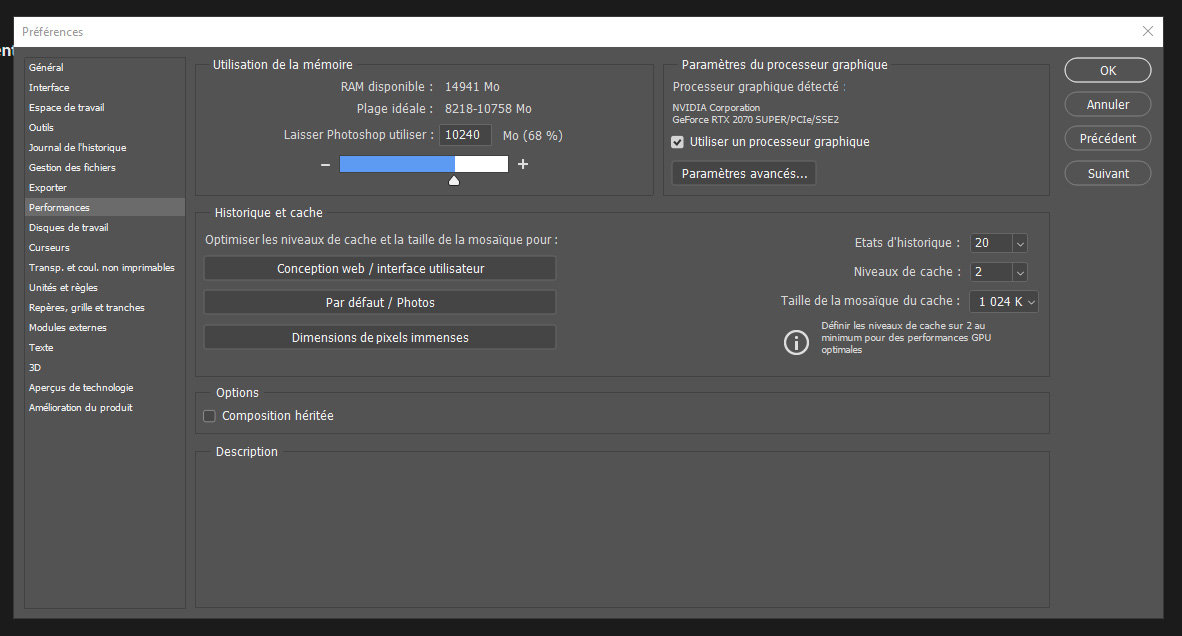Click the 'Laisser Photoshop utiliser' memory field
Screen dimensions: 1182x636
pyautogui.click(x=465, y=135)
